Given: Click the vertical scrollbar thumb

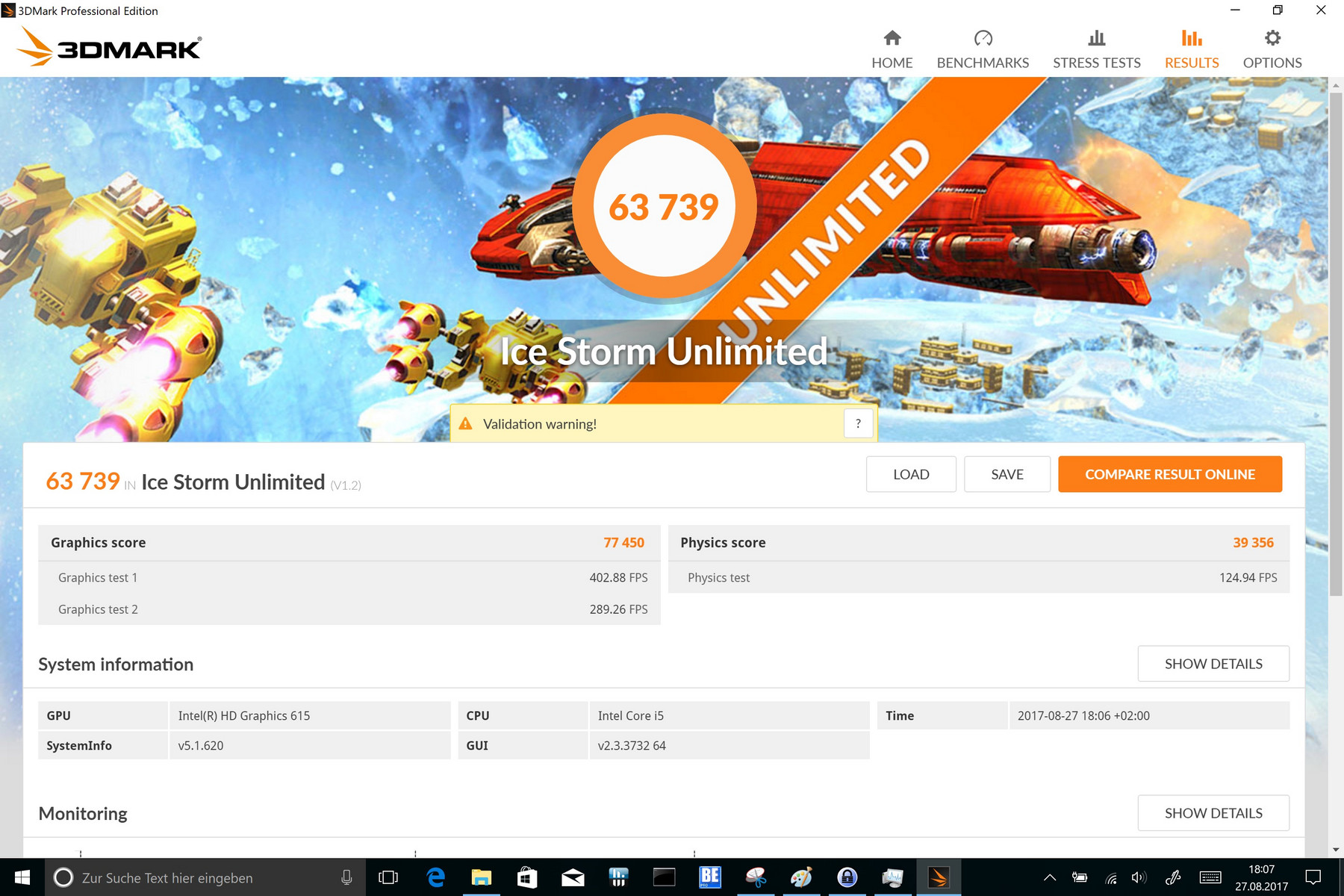Looking at the screenshot, I should [1336, 343].
